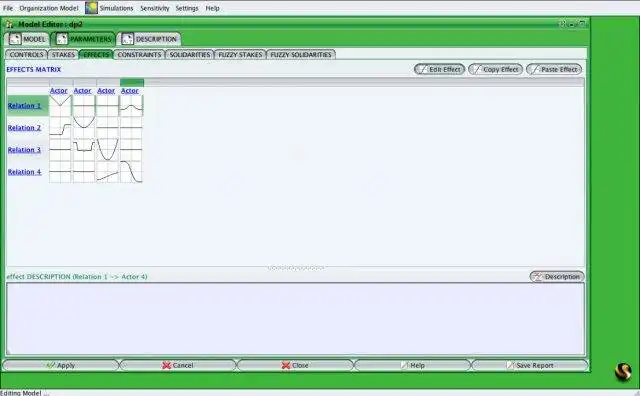Click the MODEL tab's icon

click(15, 39)
